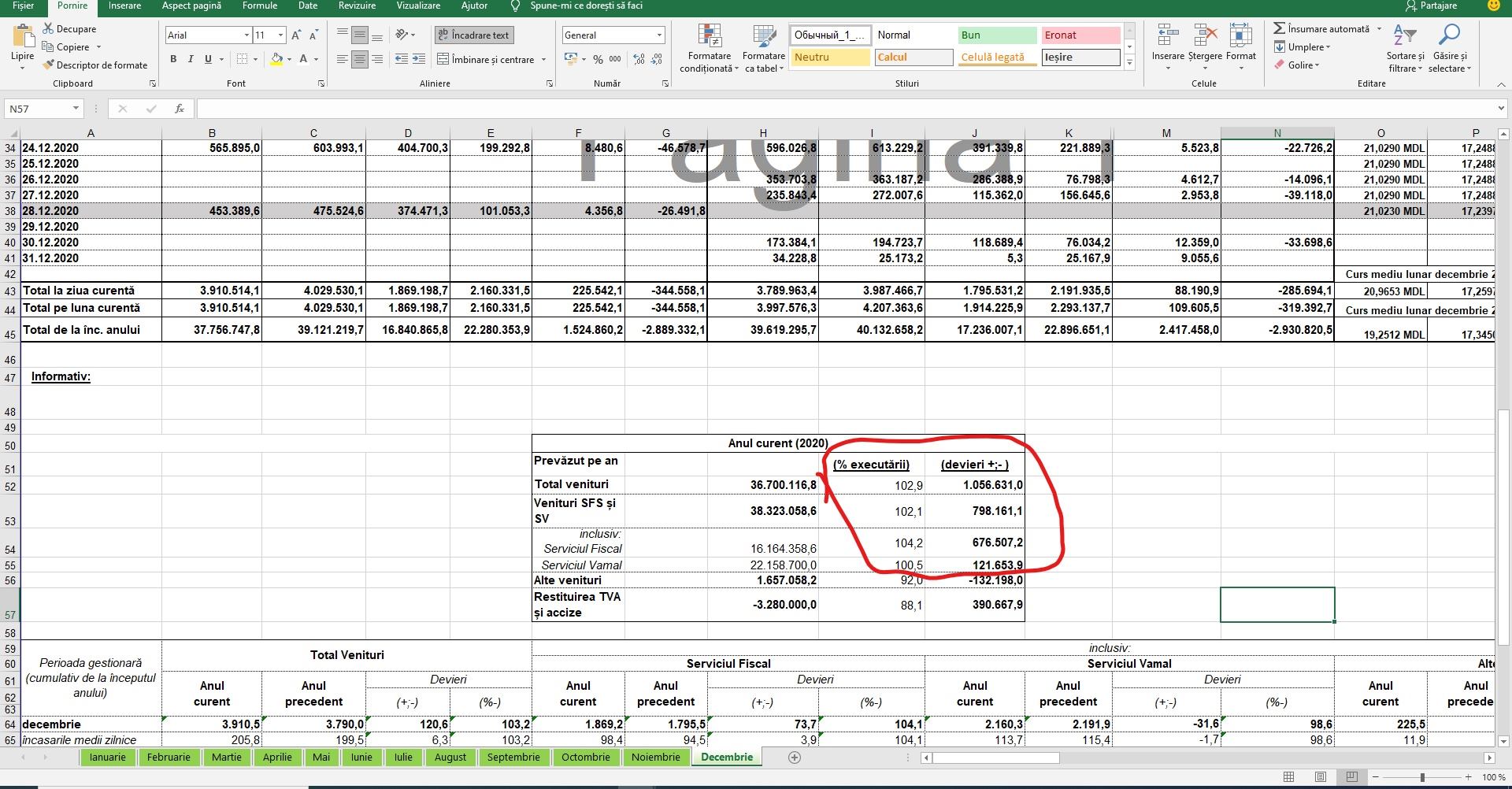
Task: Toggle italic formatting
Action: 191,59
